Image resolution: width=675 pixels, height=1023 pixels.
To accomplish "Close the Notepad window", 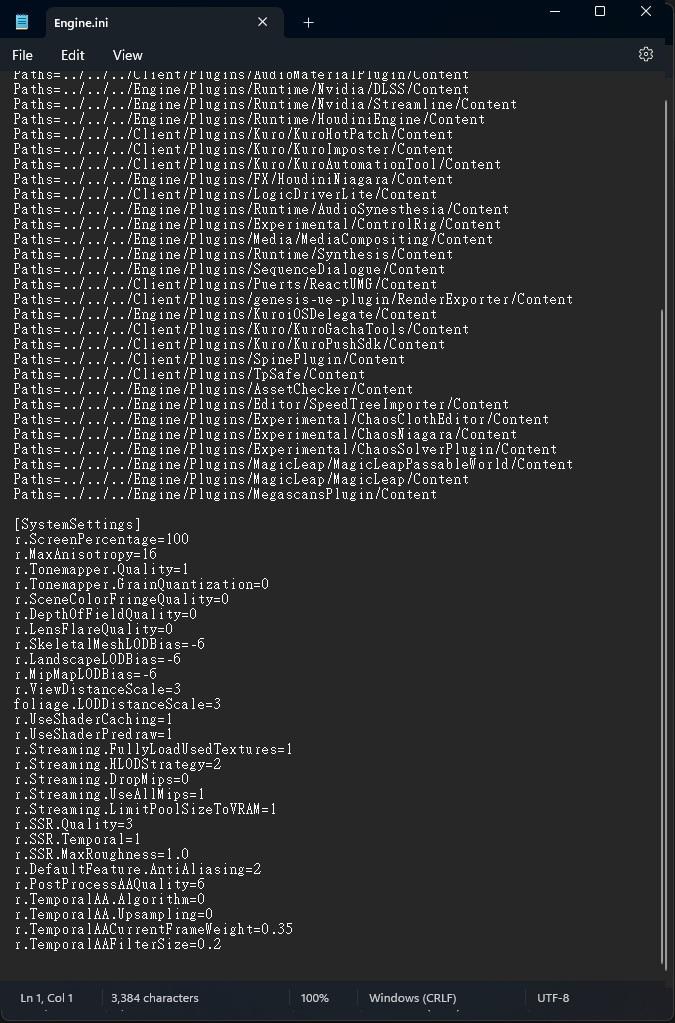I will 646,12.
